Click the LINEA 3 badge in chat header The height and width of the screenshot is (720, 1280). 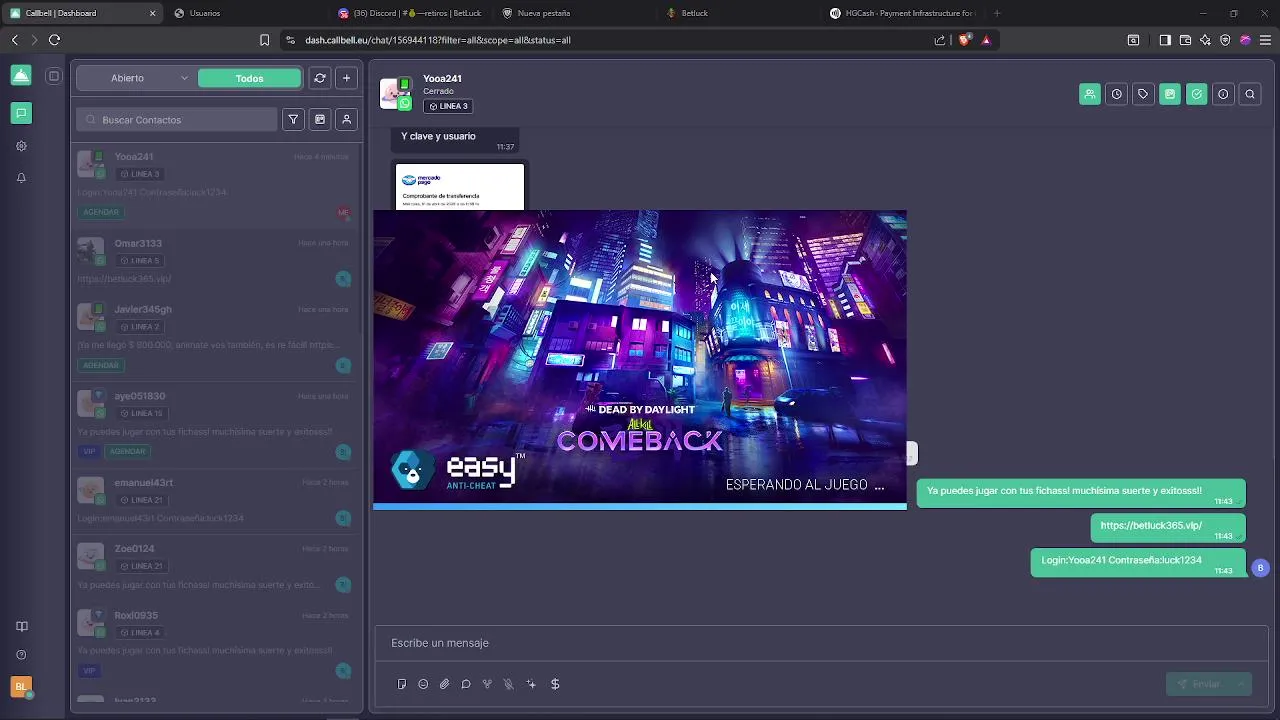pos(447,106)
